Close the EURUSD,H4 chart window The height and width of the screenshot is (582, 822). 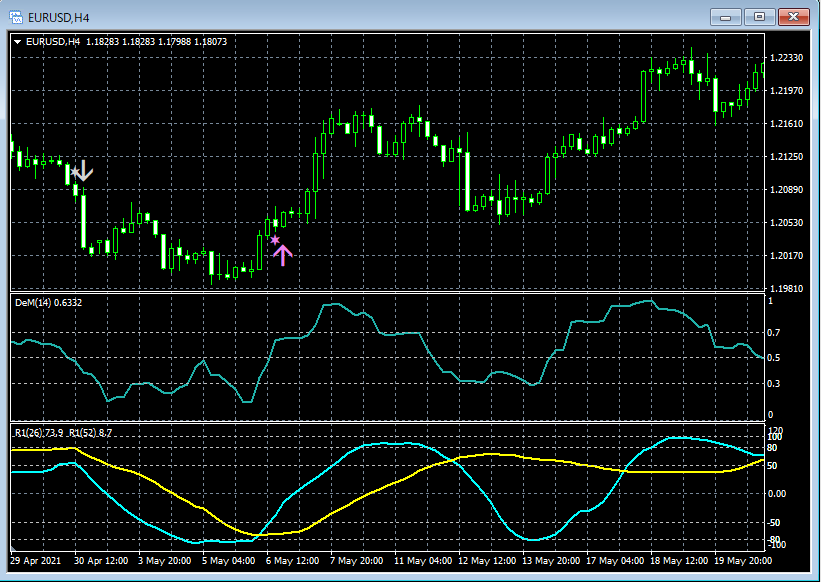click(x=792, y=16)
